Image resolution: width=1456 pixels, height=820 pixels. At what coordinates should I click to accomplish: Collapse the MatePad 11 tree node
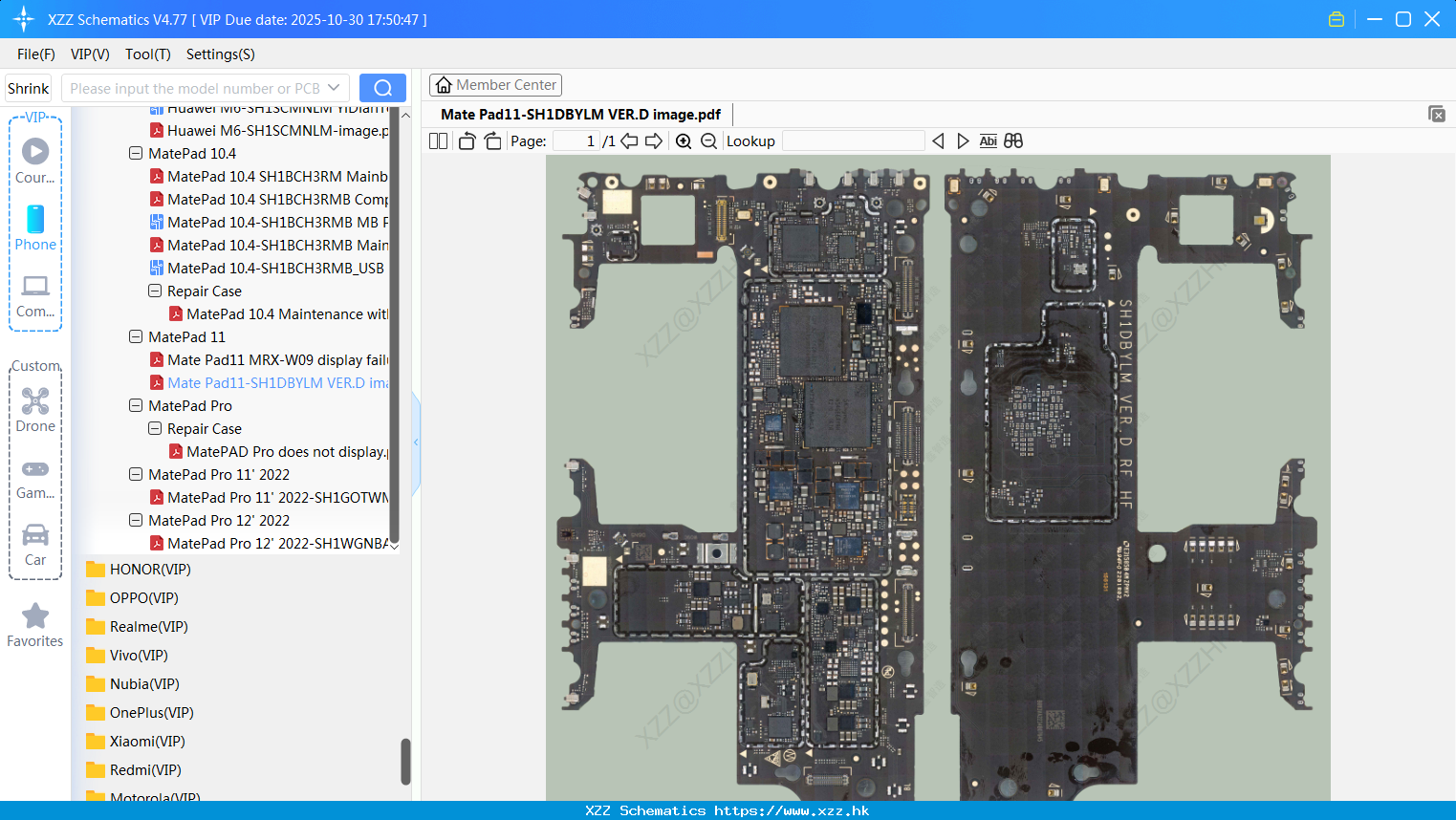(136, 336)
